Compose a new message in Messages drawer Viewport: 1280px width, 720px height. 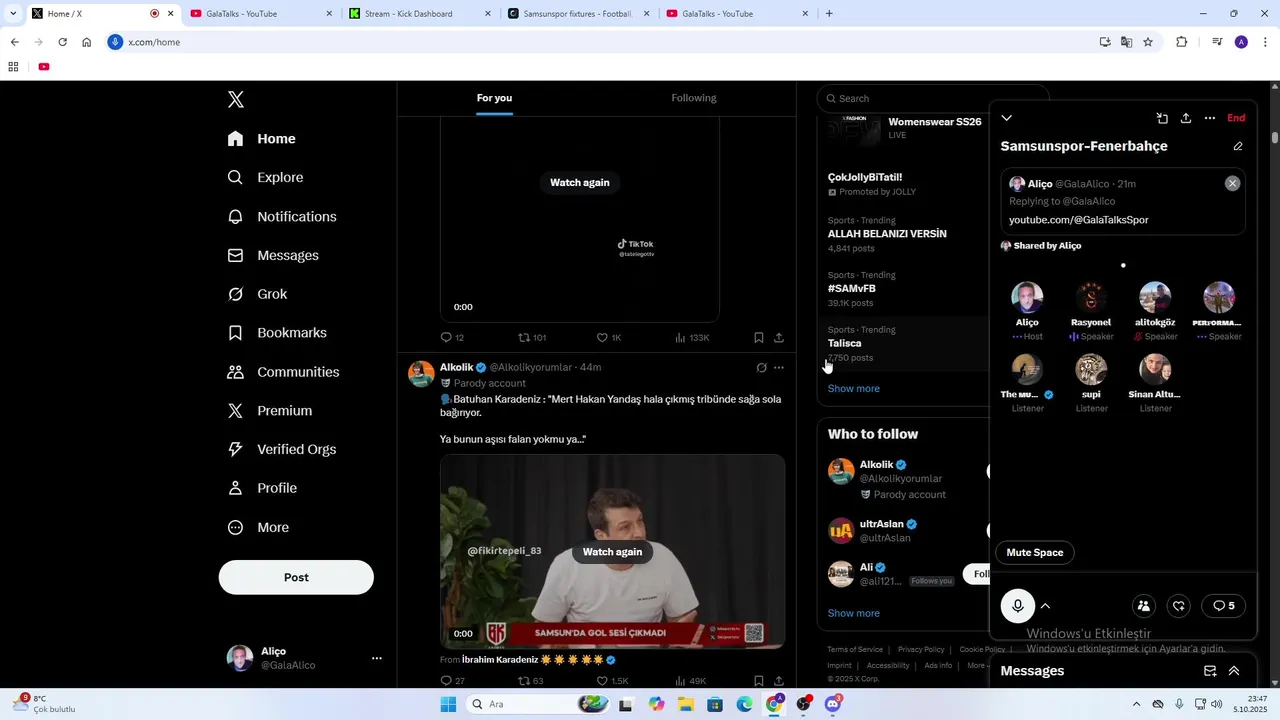pos(1210,671)
